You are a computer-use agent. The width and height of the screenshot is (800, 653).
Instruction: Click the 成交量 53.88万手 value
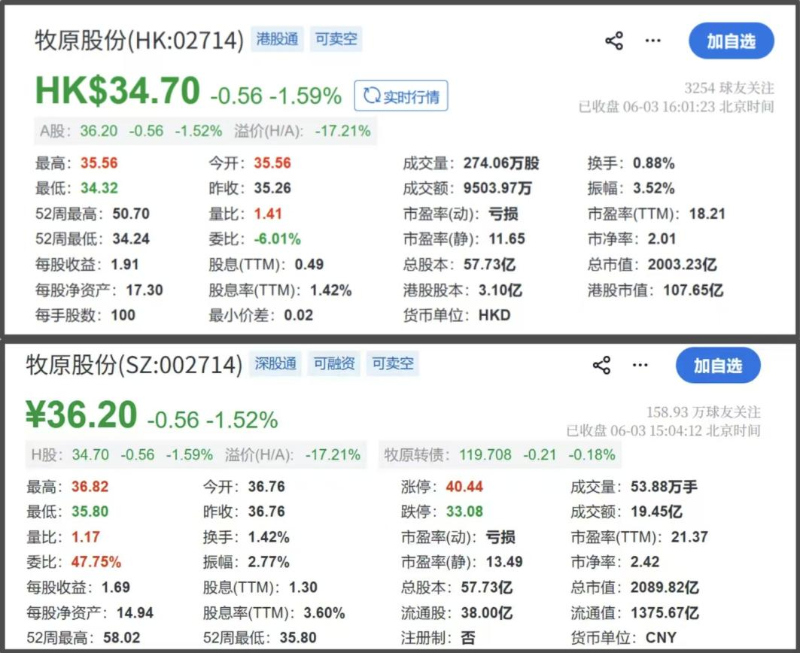pyautogui.click(x=664, y=487)
